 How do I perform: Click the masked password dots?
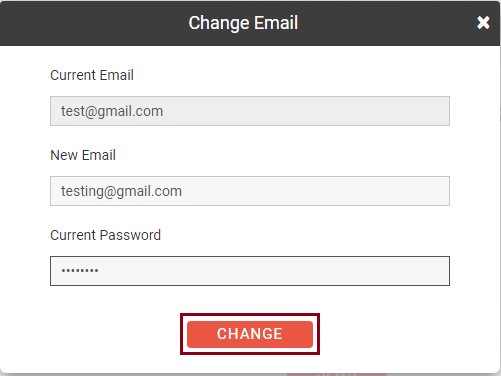pyautogui.click(x=80, y=271)
